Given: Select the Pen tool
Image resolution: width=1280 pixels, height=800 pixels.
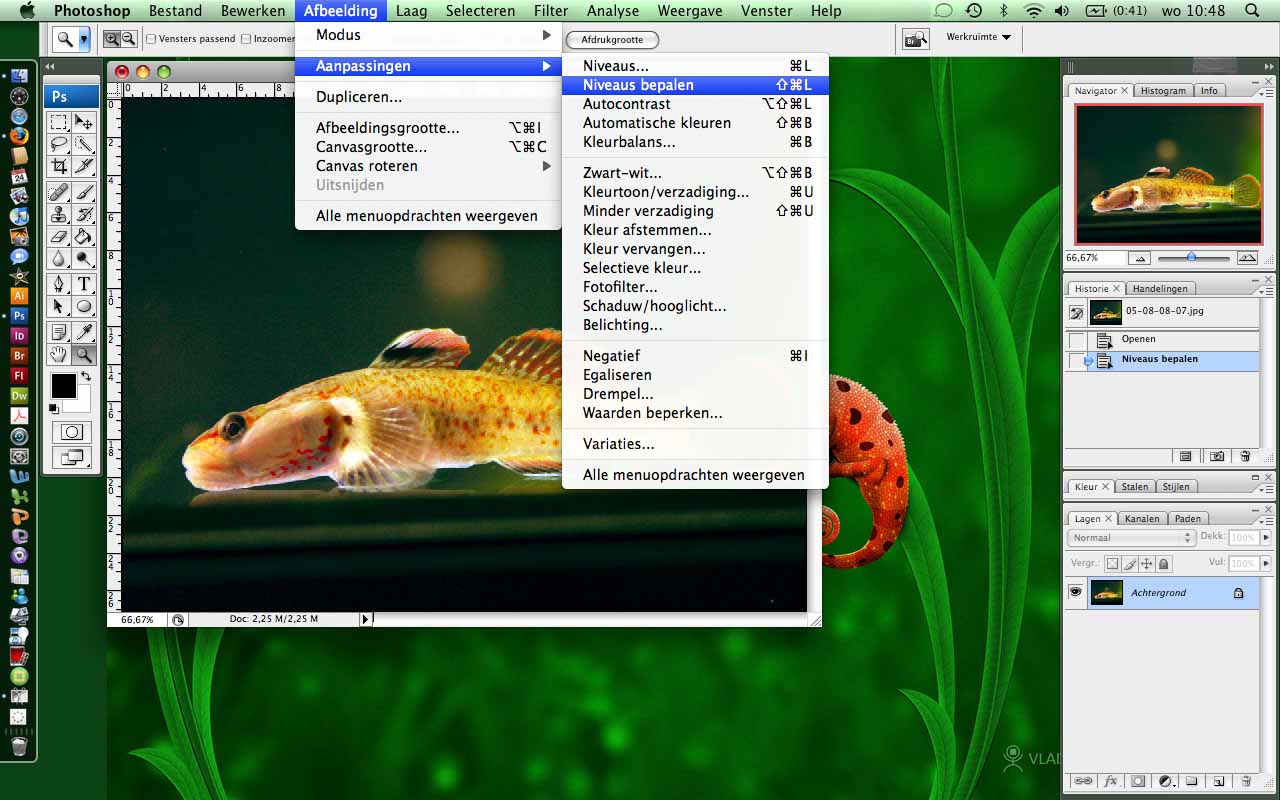Looking at the screenshot, I should tap(59, 284).
